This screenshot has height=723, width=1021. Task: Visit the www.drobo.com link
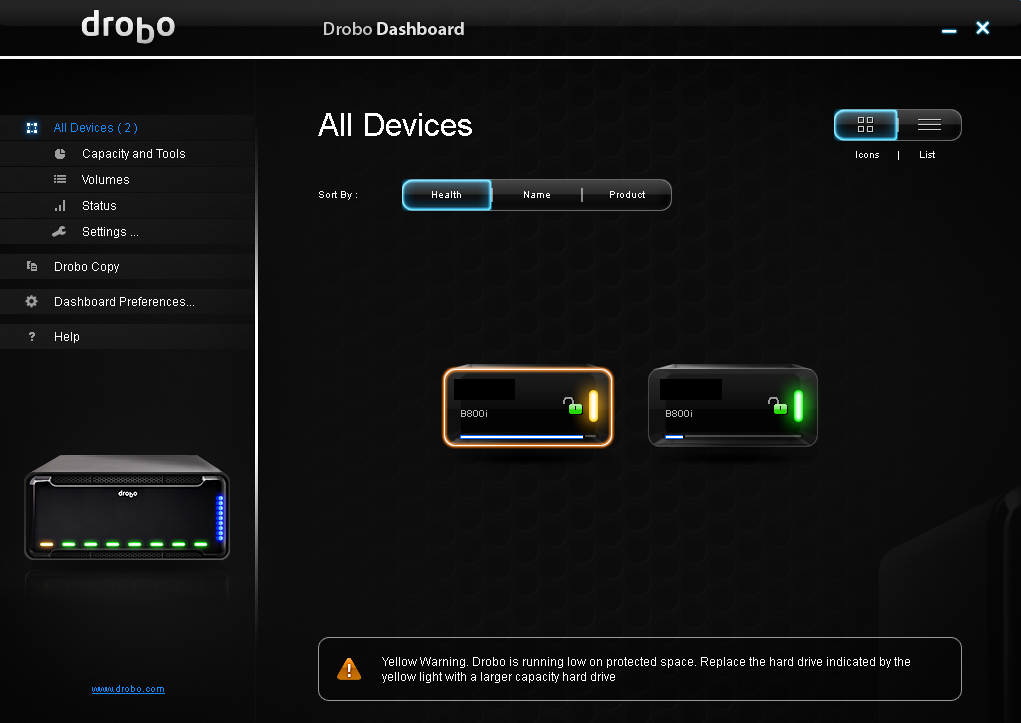(x=128, y=689)
